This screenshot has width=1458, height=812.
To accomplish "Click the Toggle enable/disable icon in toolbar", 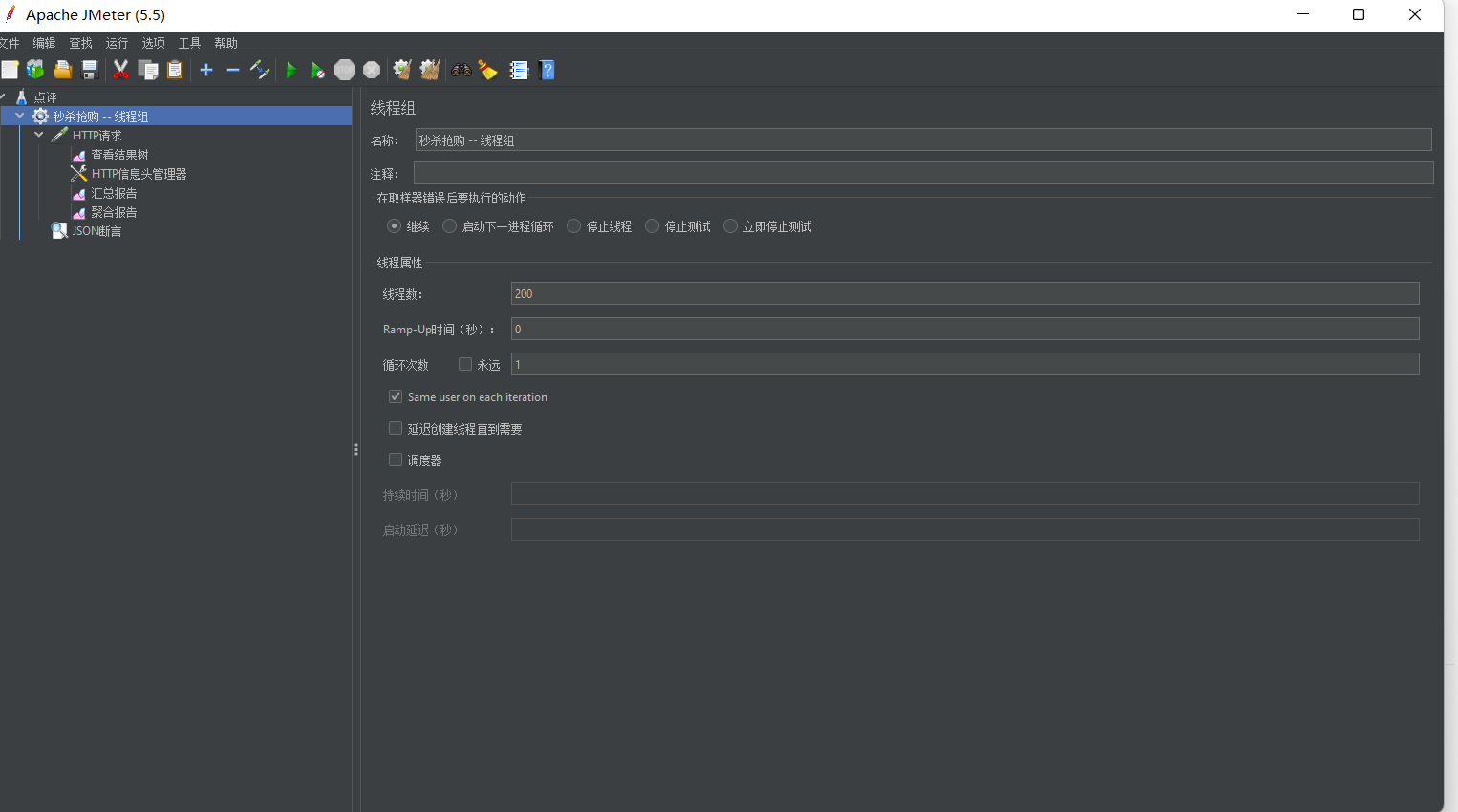I will point(260,70).
